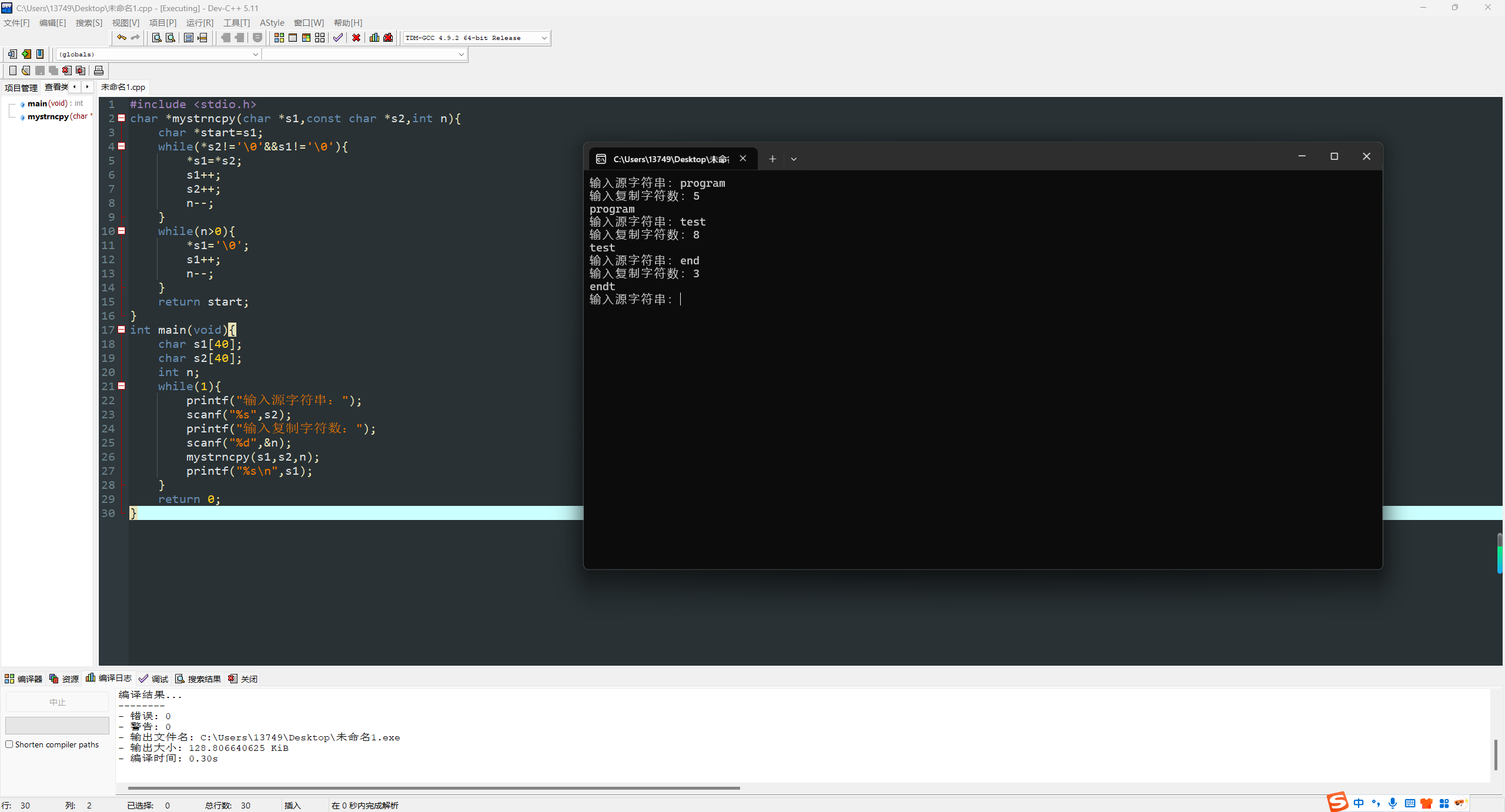Click the bar chart profile analysis icon
The height and width of the screenshot is (812, 1505).
[x=374, y=38]
